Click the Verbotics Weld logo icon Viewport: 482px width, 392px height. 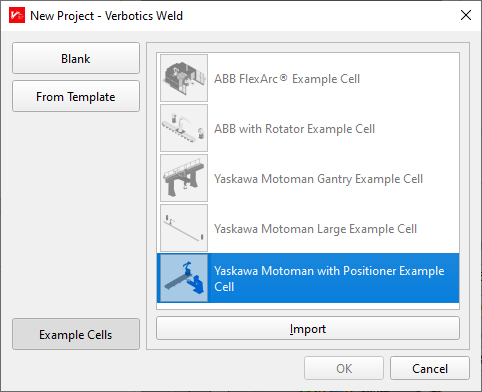point(17,15)
